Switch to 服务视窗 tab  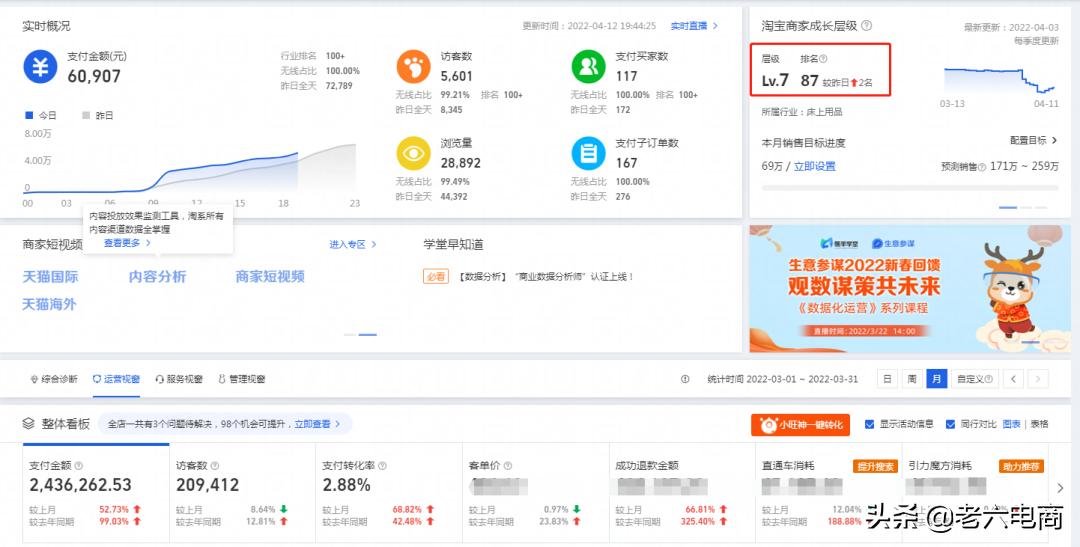[179, 379]
